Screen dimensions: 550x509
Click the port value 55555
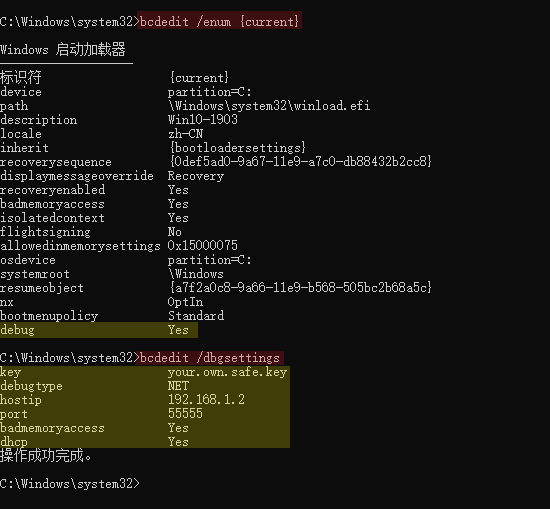click(185, 414)
